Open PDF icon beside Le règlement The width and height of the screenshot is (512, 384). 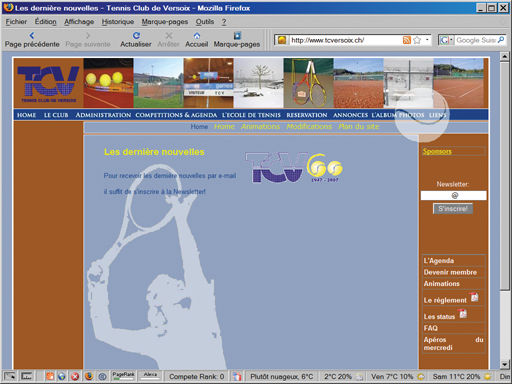[x=474, y=297]
